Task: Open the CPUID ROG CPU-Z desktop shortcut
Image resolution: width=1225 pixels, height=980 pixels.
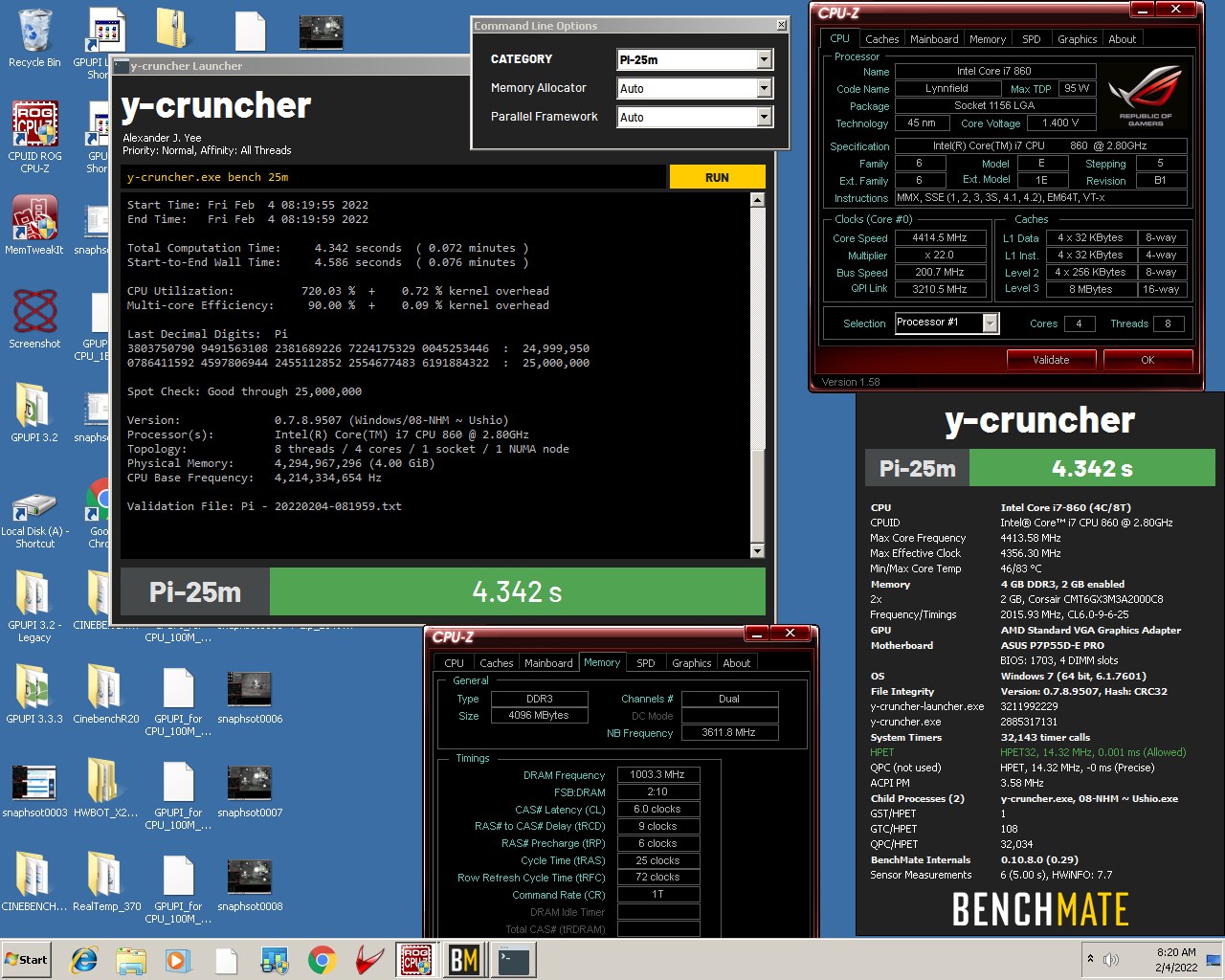Action: [34, 138]
